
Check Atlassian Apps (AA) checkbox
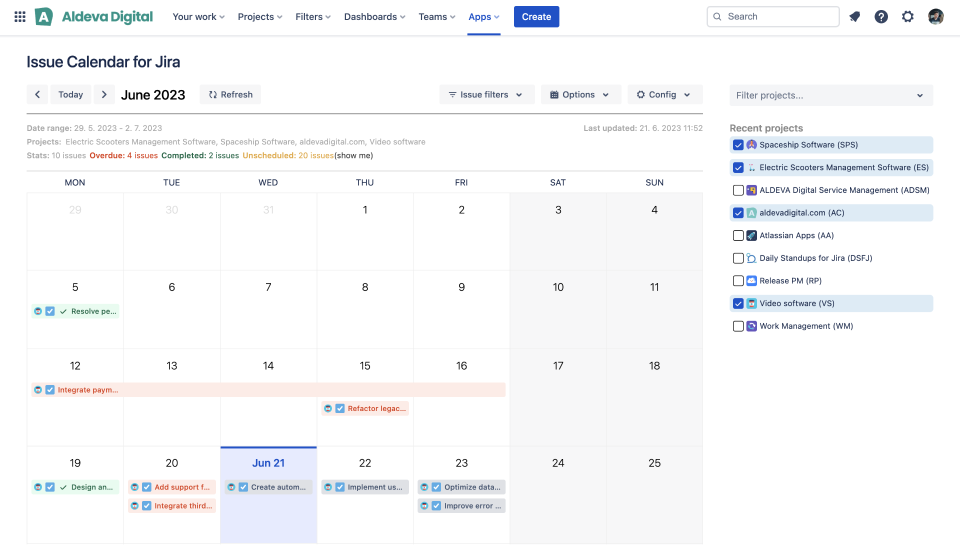point(738,236)
